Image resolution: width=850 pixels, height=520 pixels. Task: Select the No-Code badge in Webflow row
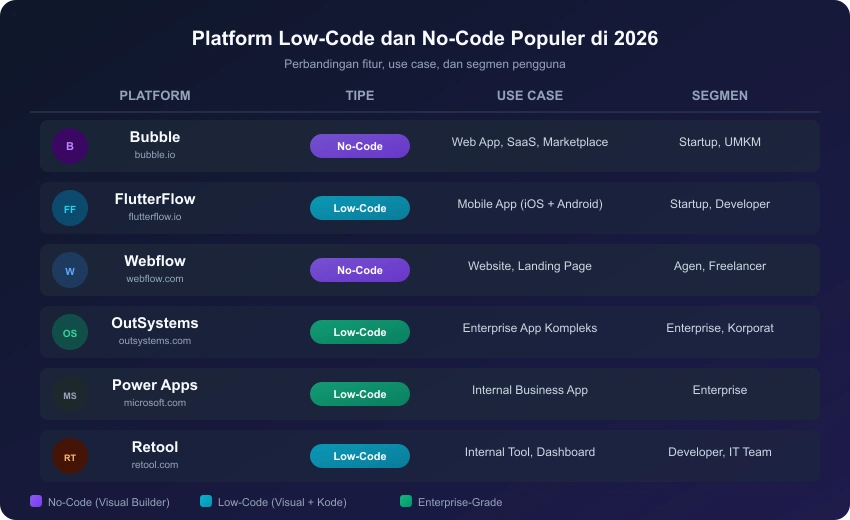click(x=360, y=270)
